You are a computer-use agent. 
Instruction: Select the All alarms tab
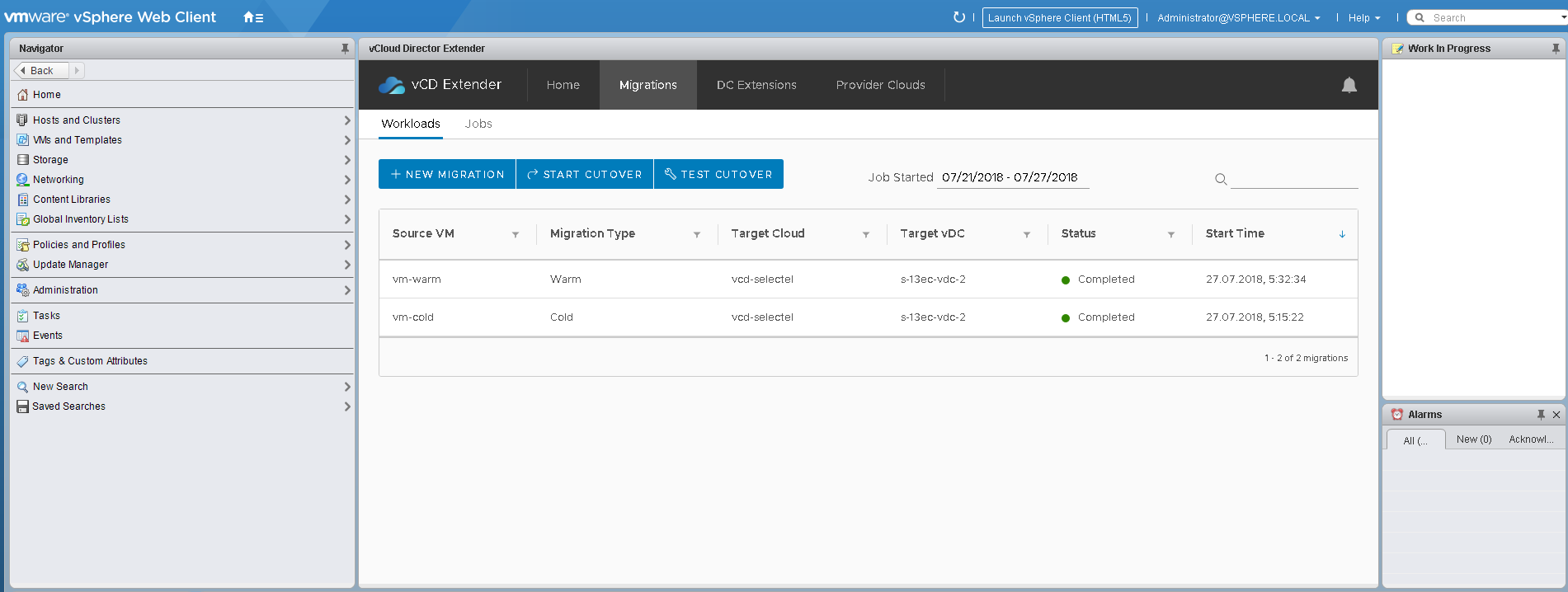1415,440
